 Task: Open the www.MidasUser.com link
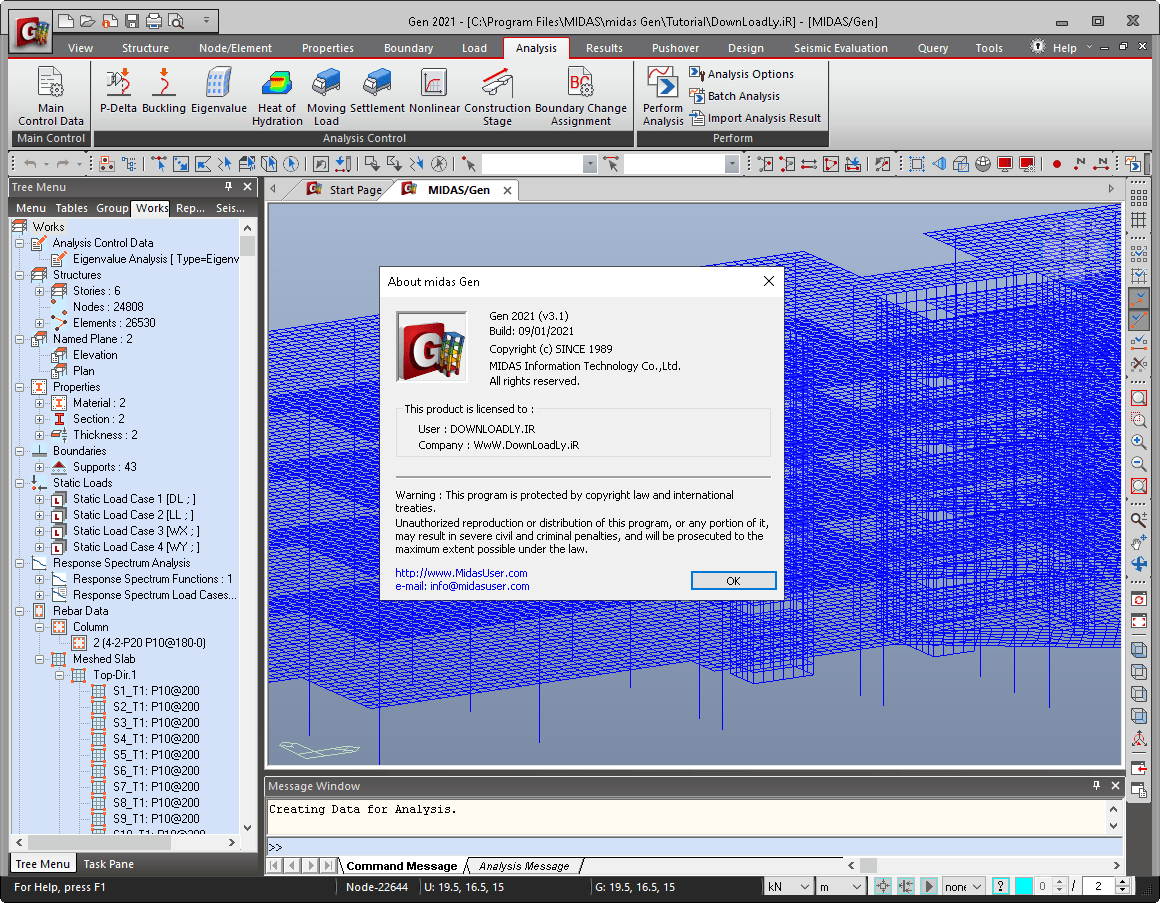pyautogui.click(x=461, y=573)
